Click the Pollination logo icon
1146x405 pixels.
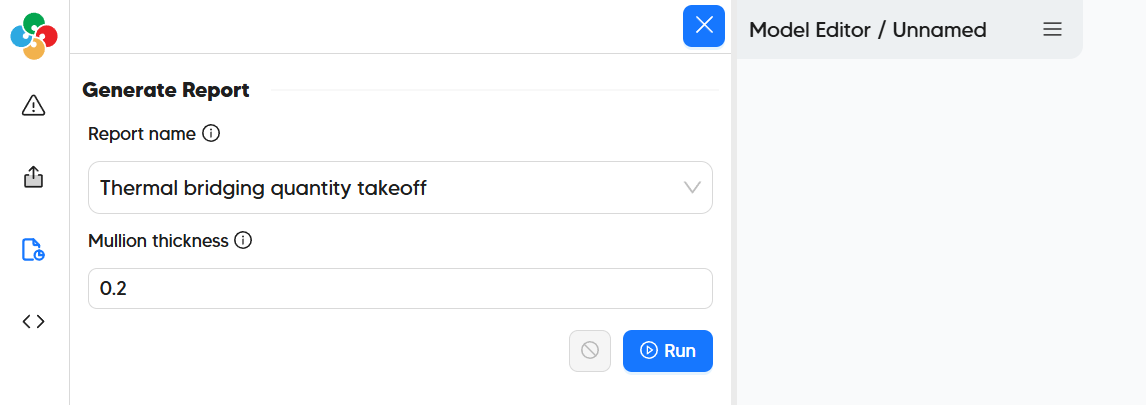[x=34, y=36]
